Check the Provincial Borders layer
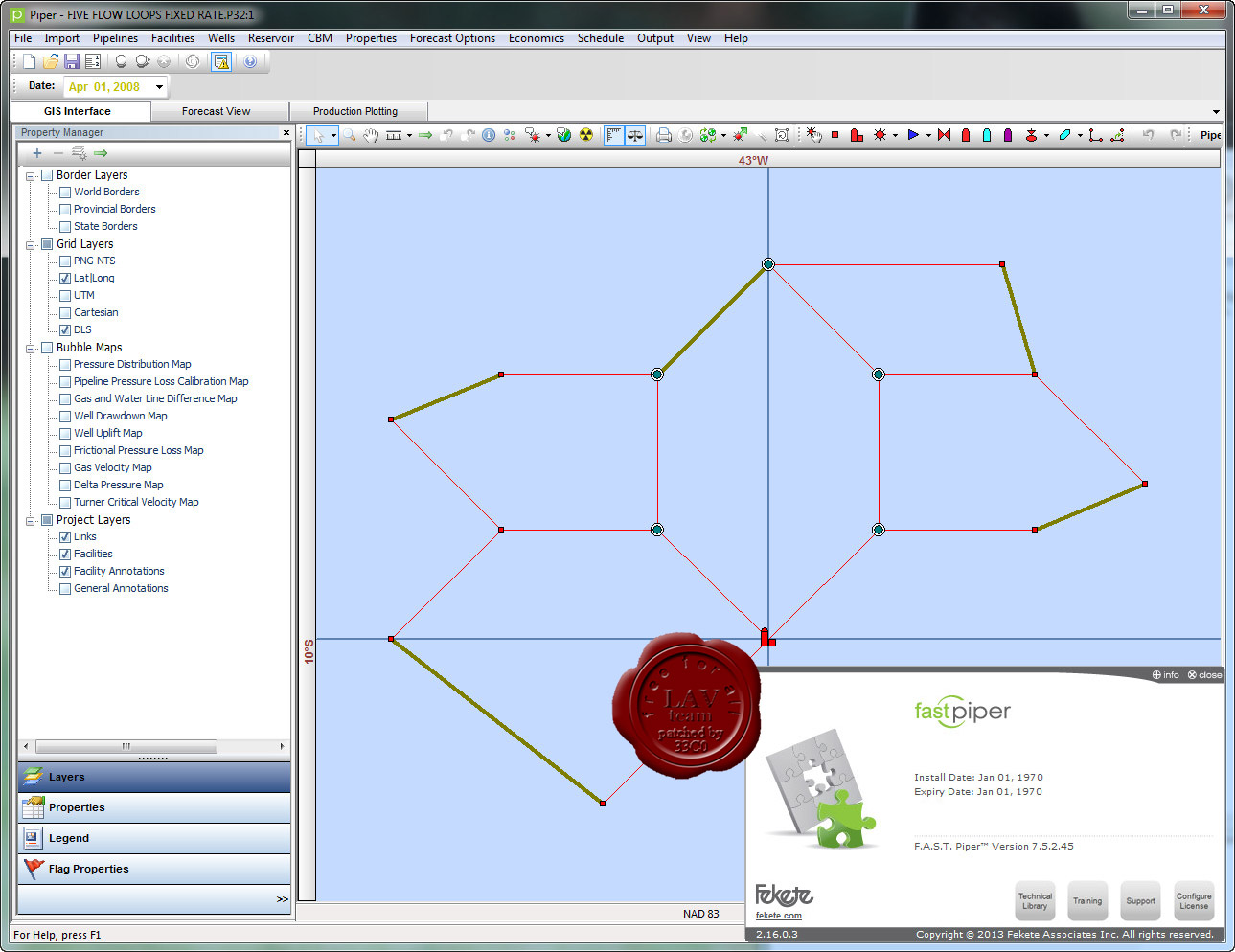The width and height of the screenshot is (1235, 952). pos(65,210)
